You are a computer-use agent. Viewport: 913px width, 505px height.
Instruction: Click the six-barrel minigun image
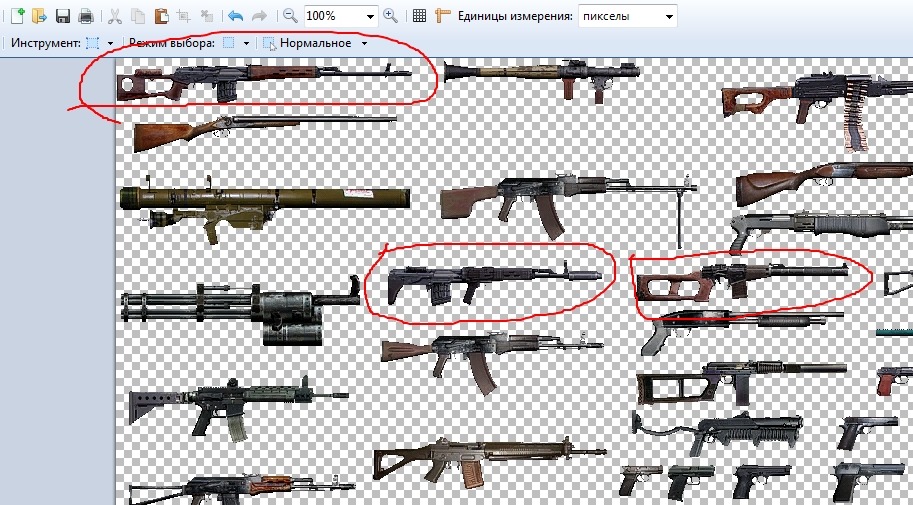240,310
